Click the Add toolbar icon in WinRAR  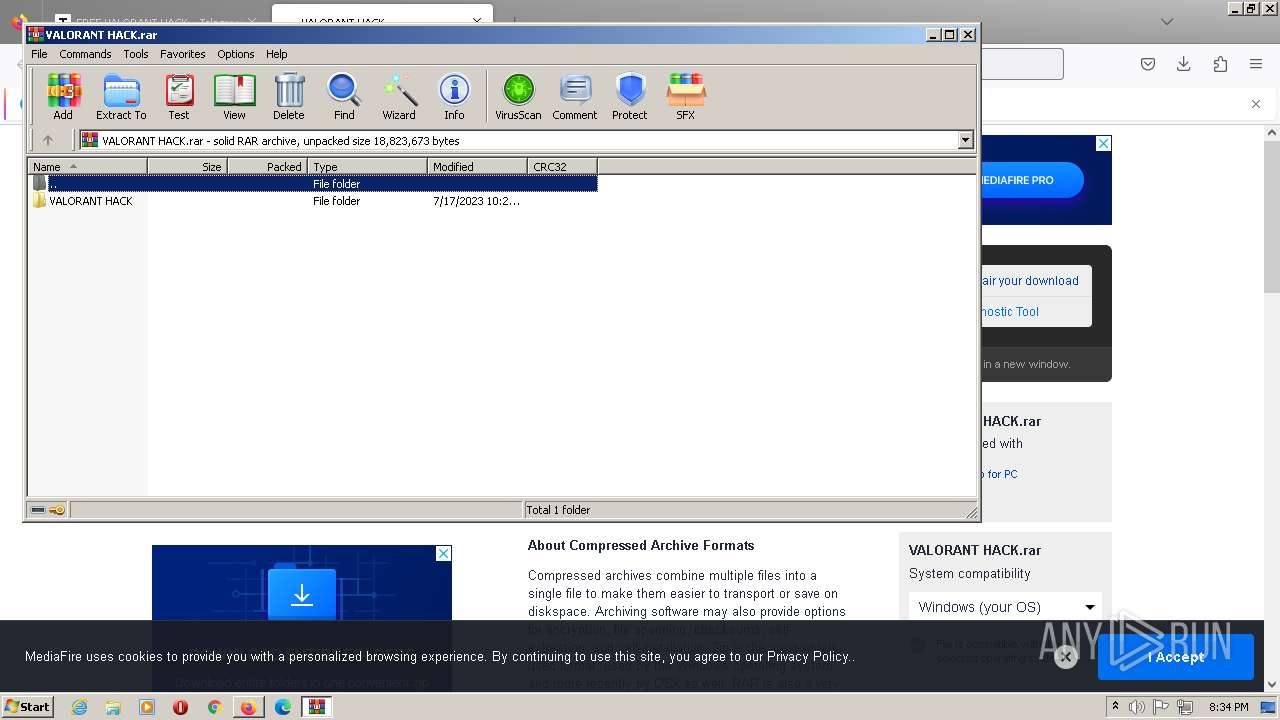[x=63, y=97]
